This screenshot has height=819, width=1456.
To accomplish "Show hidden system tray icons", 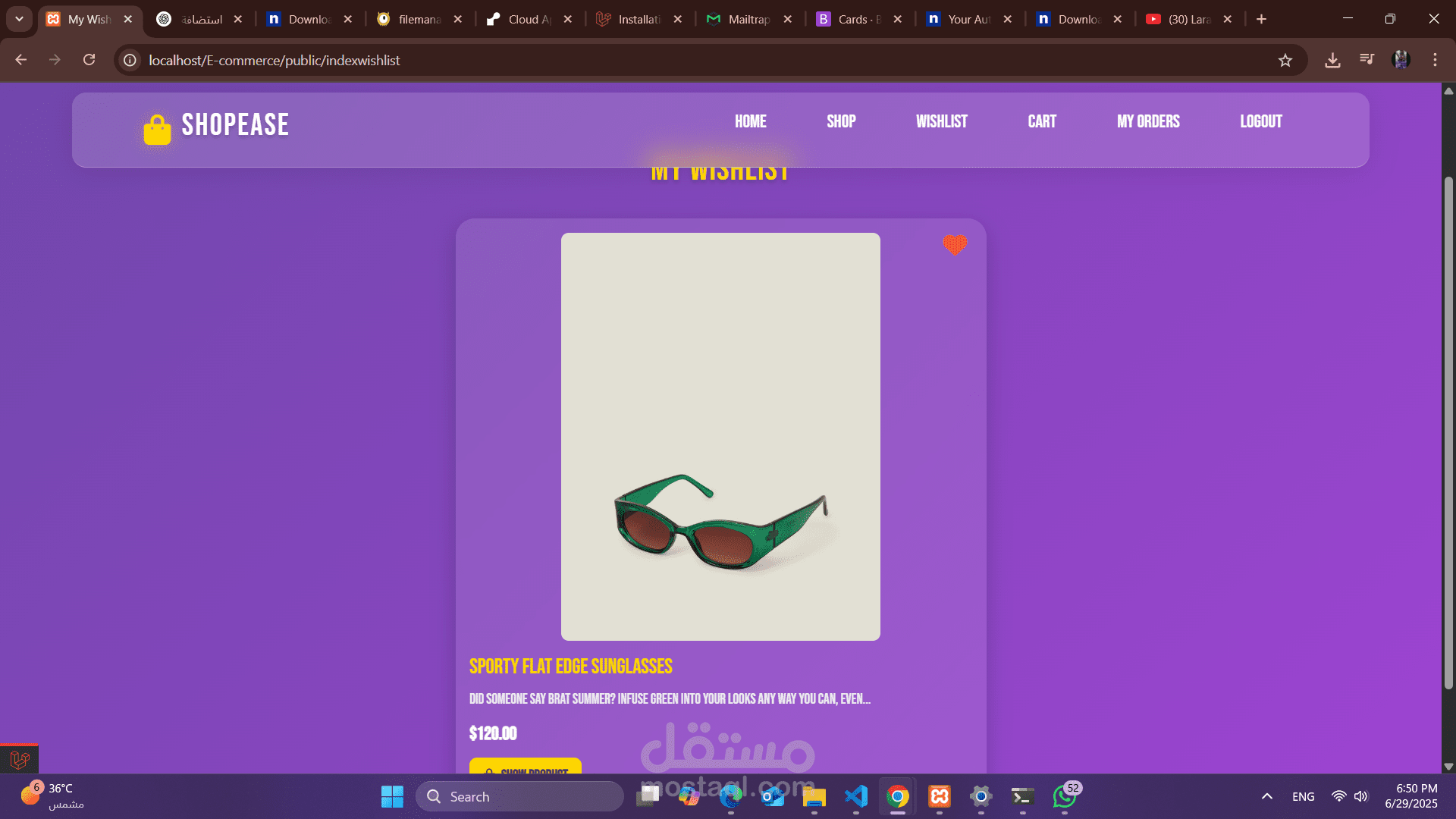I will click(x=1267, y=796).
